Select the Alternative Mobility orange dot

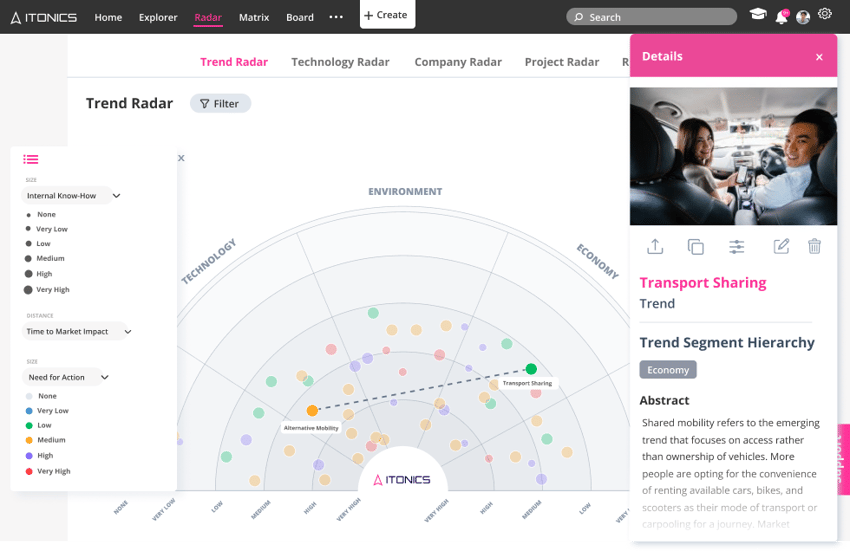(x=312, y=411)
